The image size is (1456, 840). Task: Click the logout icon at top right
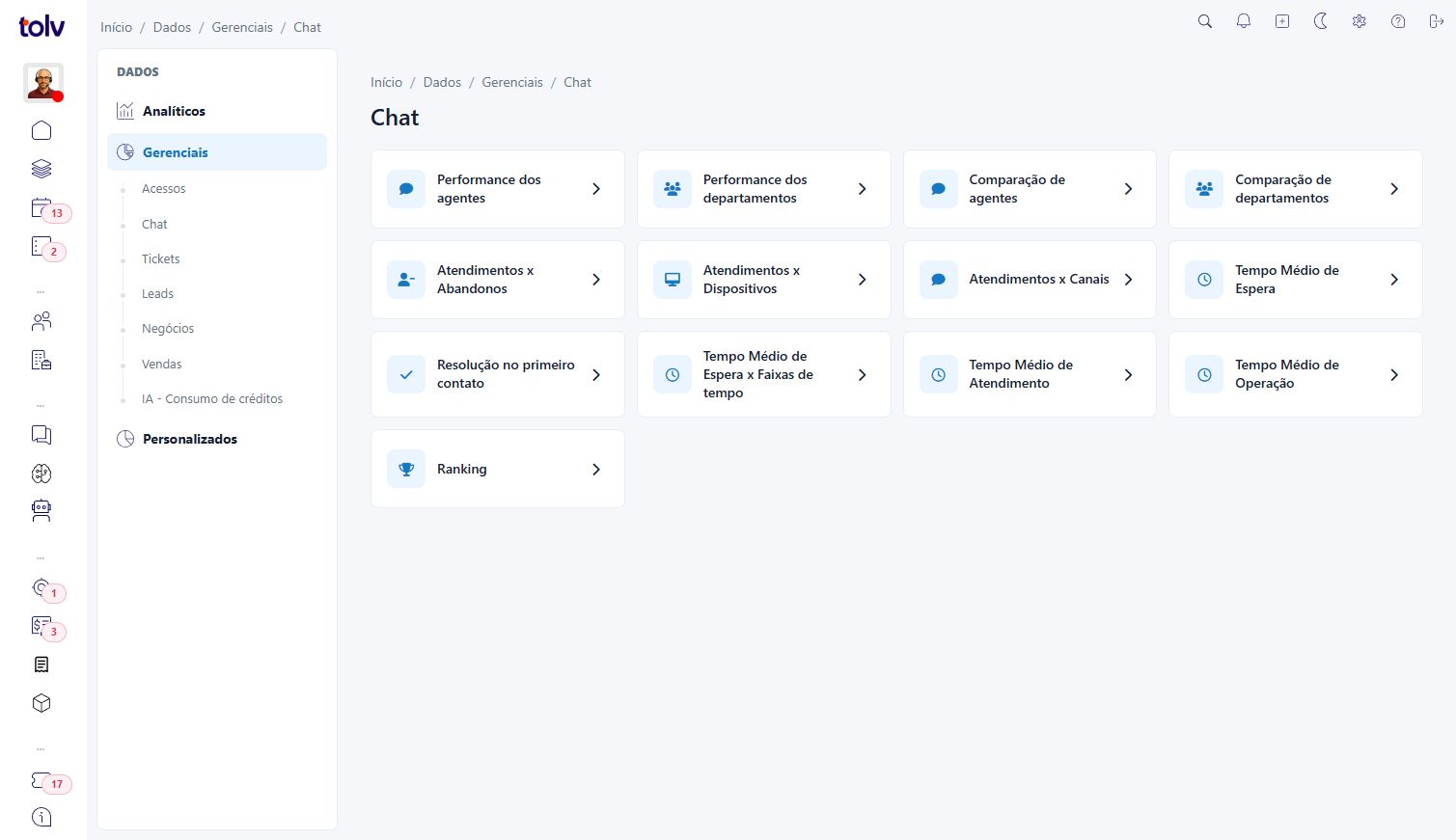pyautogui.click(x=1436, y=21)
